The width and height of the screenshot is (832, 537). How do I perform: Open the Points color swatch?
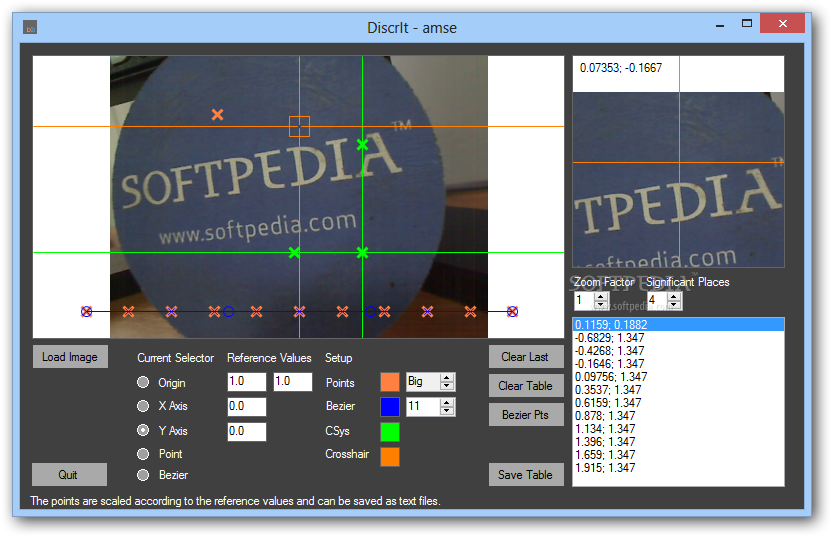[x=390, y=382]
